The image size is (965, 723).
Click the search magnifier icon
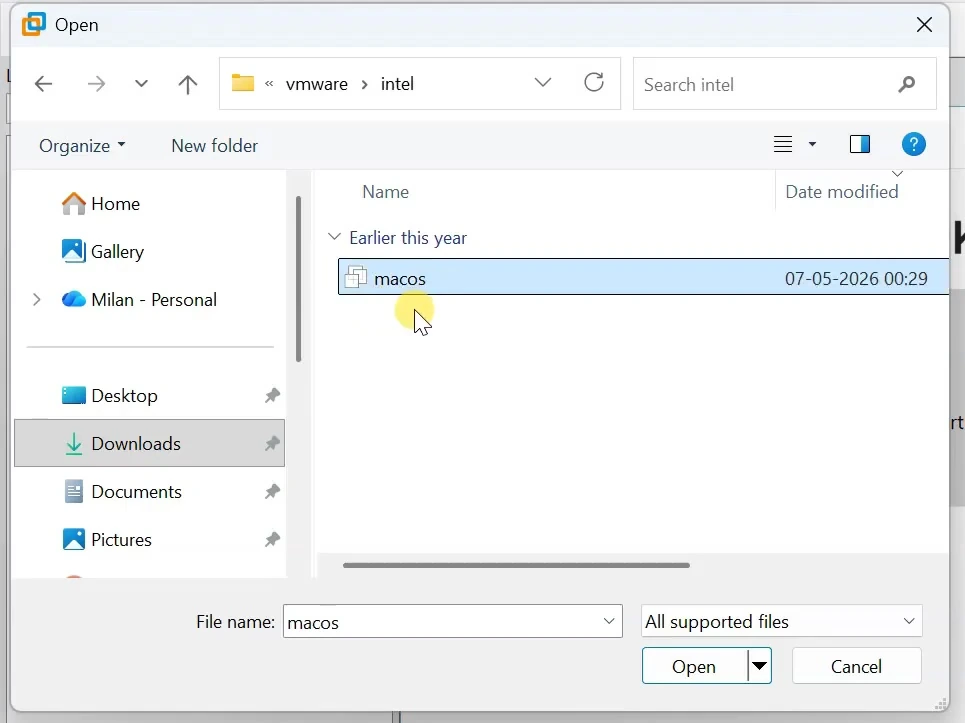(907, 84)
